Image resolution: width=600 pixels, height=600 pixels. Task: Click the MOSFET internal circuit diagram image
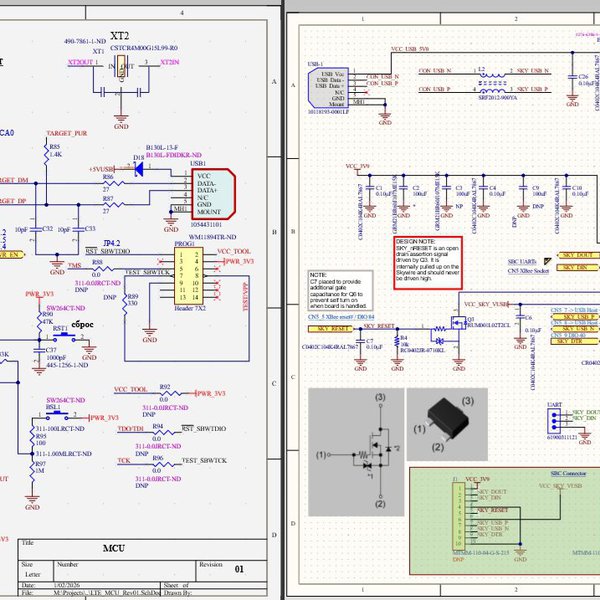356,452
